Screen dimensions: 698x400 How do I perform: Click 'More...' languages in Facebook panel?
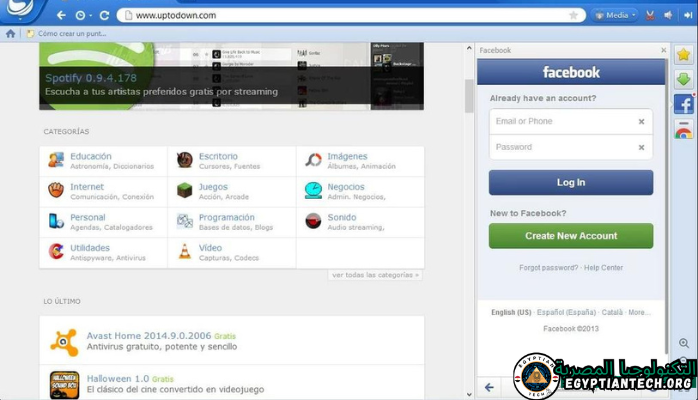click(x=639, y=312)
